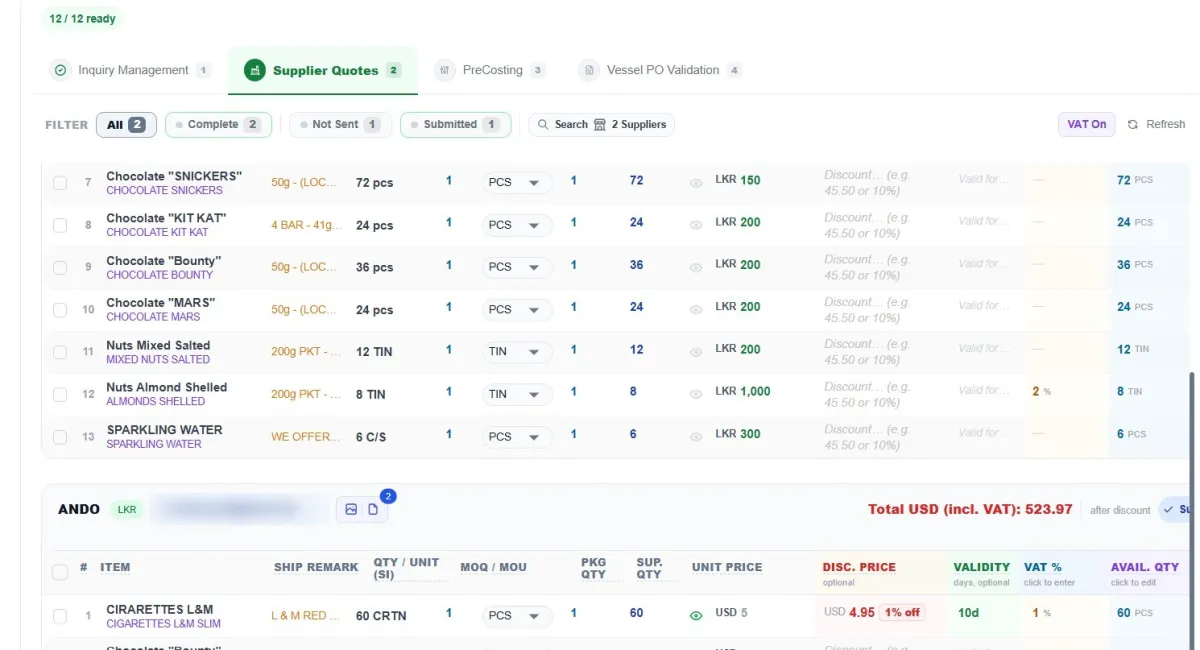Open the document attachment icon for ANDO
This screenshot has height=650, width=1200.
click(x=373, y=509)
